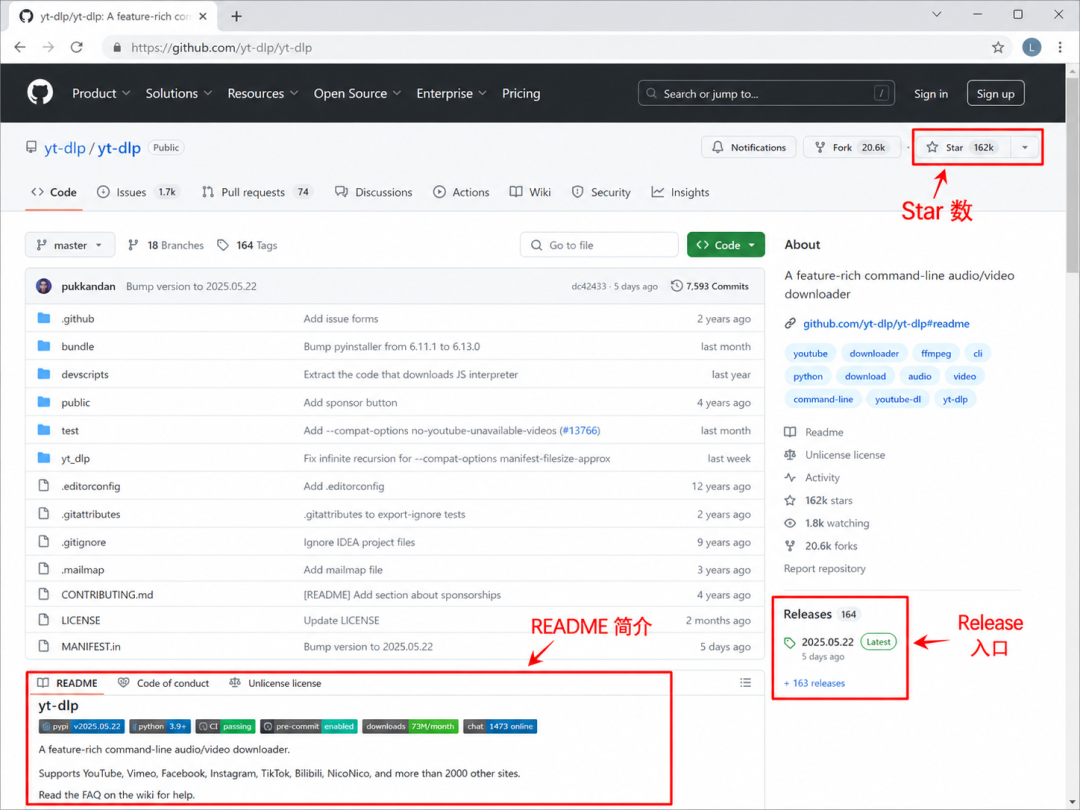This screenshot has width=1080, height=810.
Task: Open browser tab search chevron
Action: tap(937, 14)
